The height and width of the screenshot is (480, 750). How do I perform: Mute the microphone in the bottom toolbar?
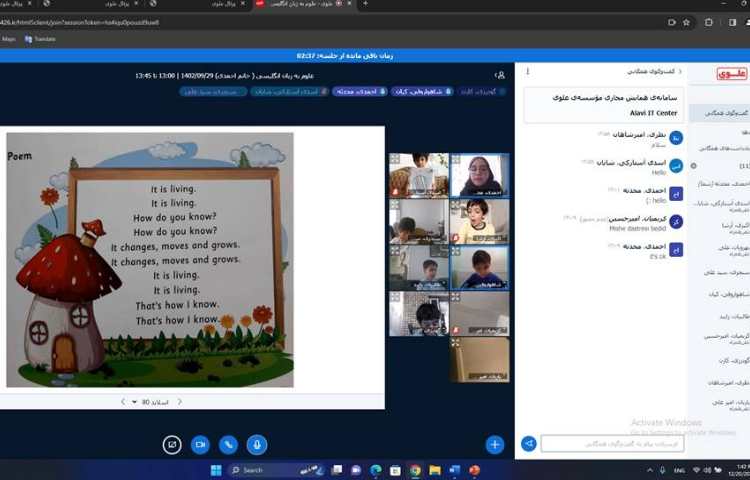257,444
